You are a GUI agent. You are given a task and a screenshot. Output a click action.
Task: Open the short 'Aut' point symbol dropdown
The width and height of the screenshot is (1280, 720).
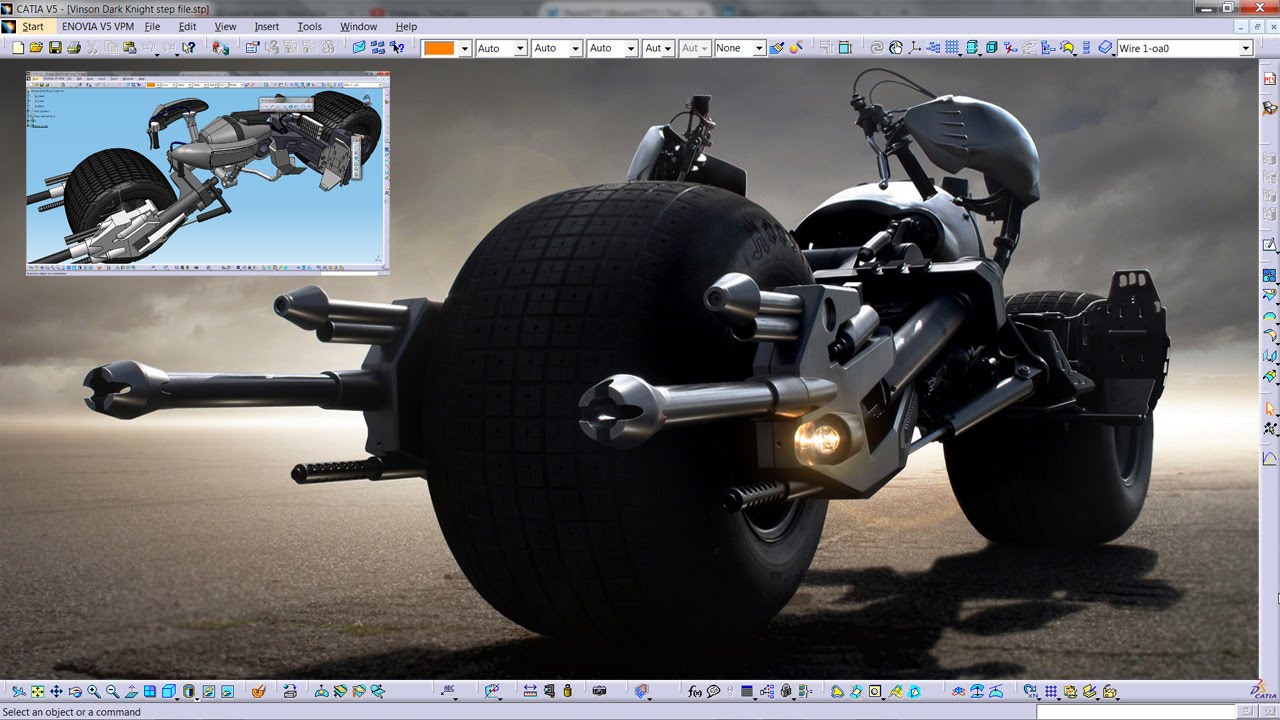[668, 48]
